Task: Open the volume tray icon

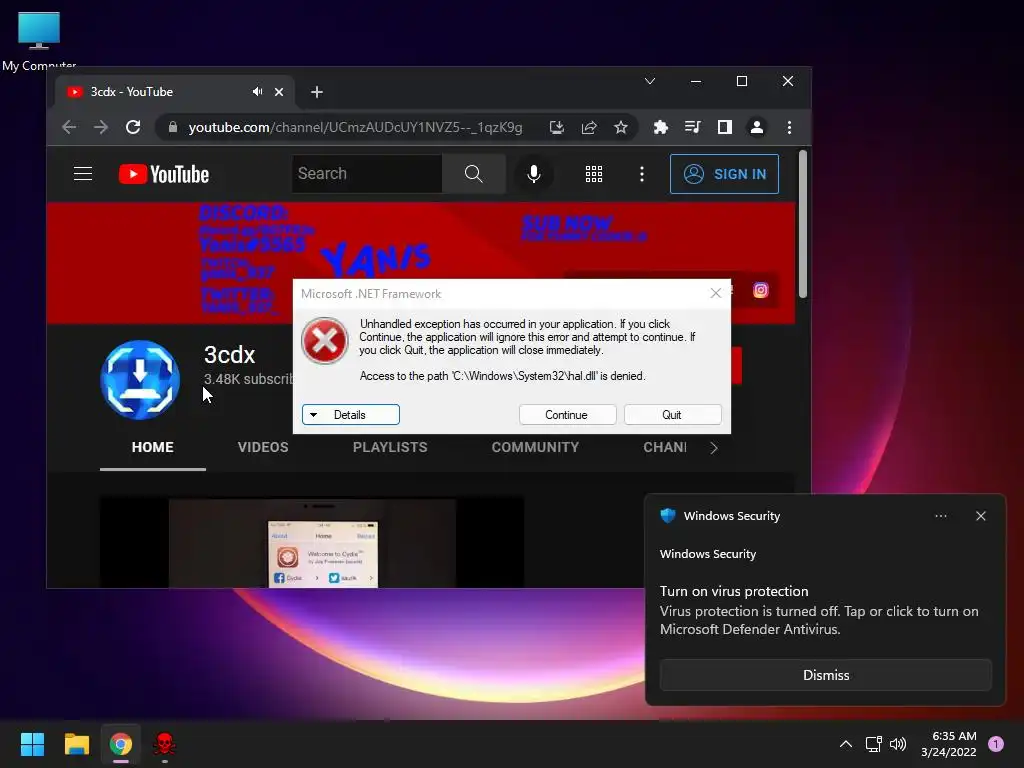Action: click(899, 744)
